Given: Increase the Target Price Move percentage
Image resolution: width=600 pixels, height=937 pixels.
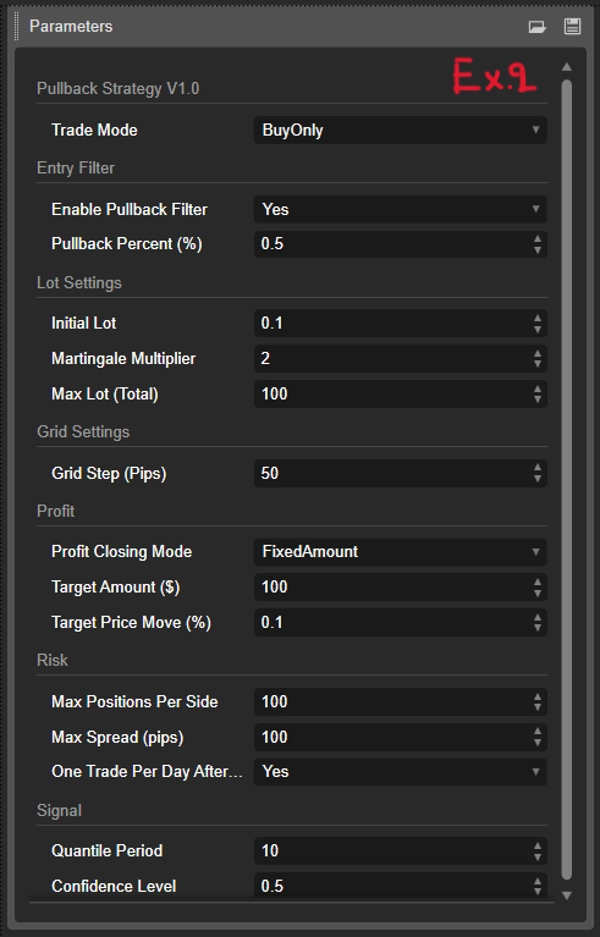Looking at the screenshot, I should coord(539,618).
